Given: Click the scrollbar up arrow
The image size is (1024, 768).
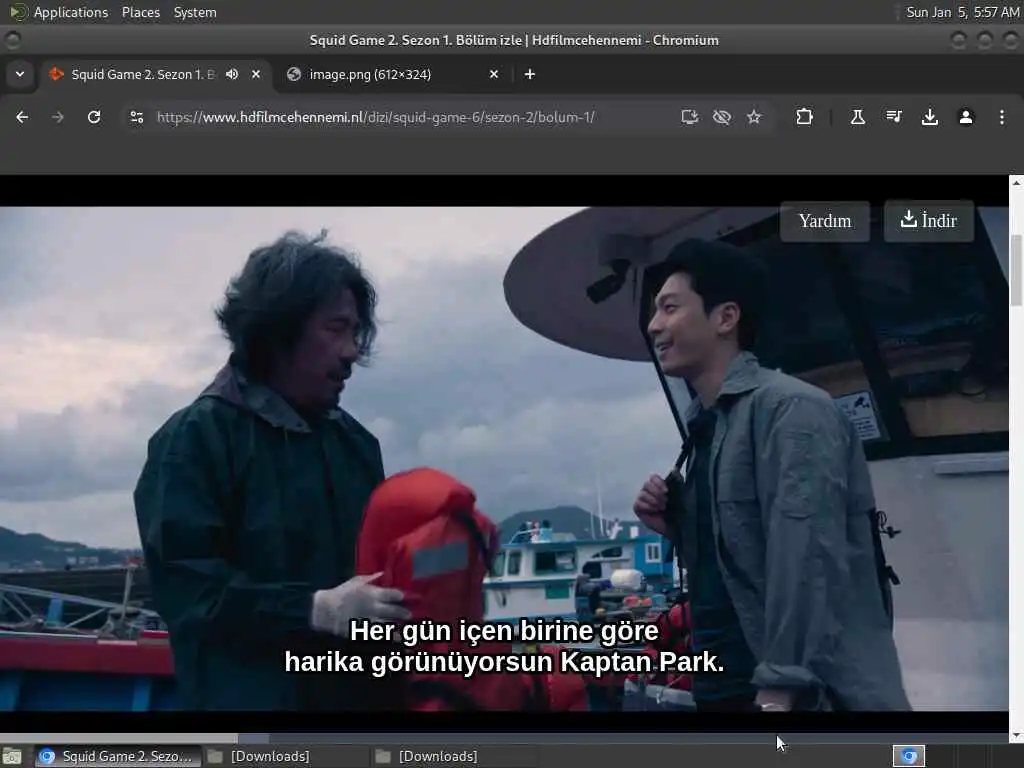Looking at the screenshot, I should [1016, 183].
